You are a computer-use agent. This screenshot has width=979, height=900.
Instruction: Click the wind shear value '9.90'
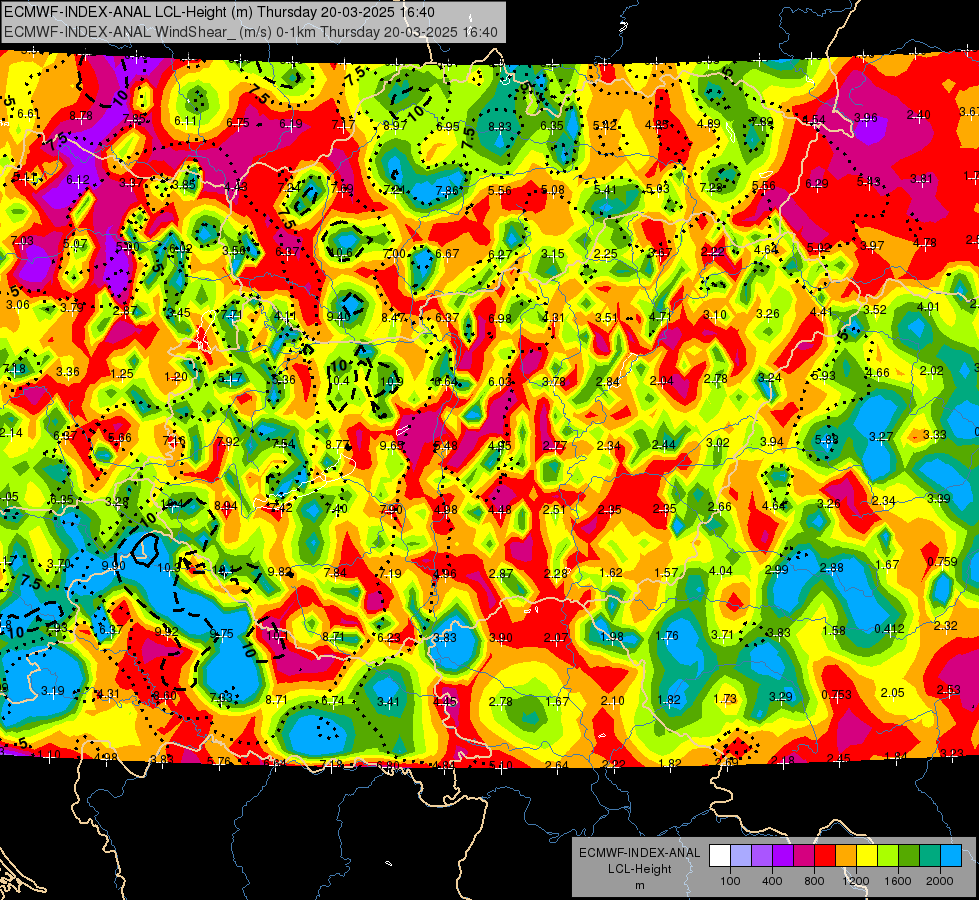pos(114,566)
